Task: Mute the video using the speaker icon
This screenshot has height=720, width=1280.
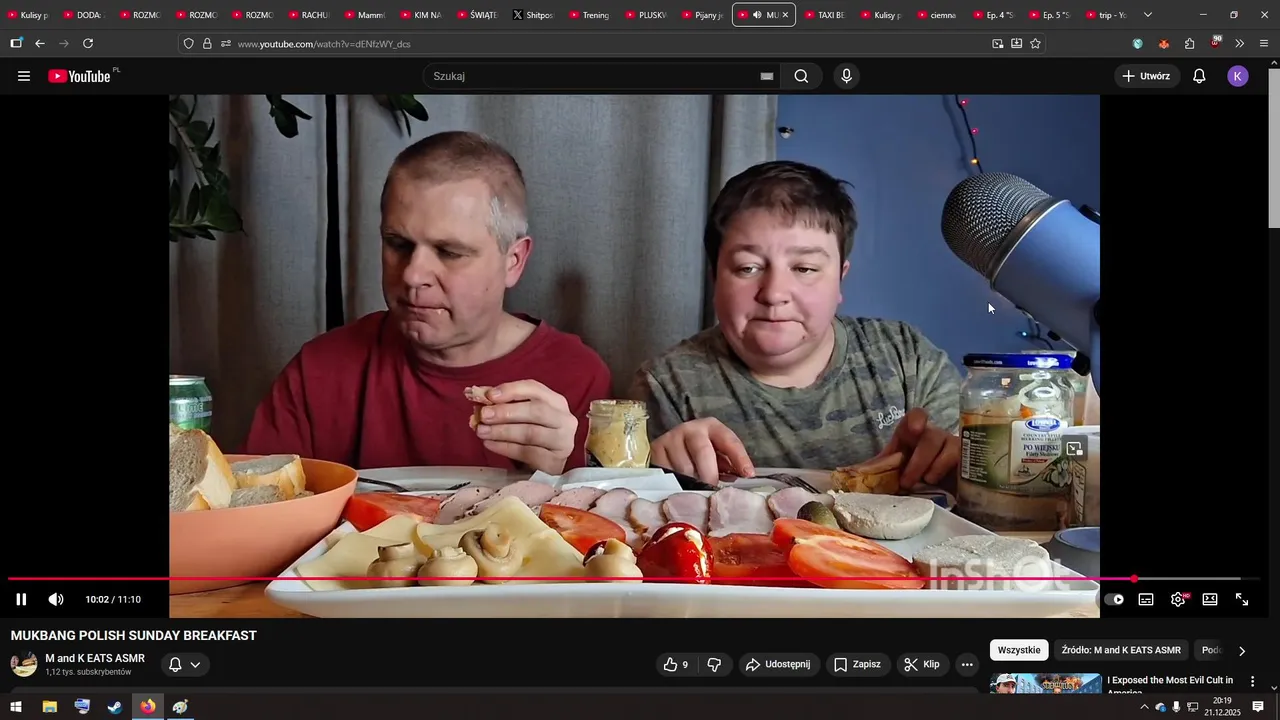Action: point(56,599)
